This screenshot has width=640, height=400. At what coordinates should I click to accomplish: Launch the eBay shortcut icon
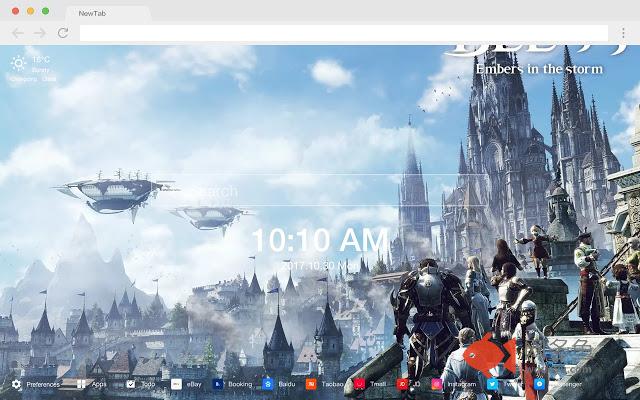[x=176, y=384]
